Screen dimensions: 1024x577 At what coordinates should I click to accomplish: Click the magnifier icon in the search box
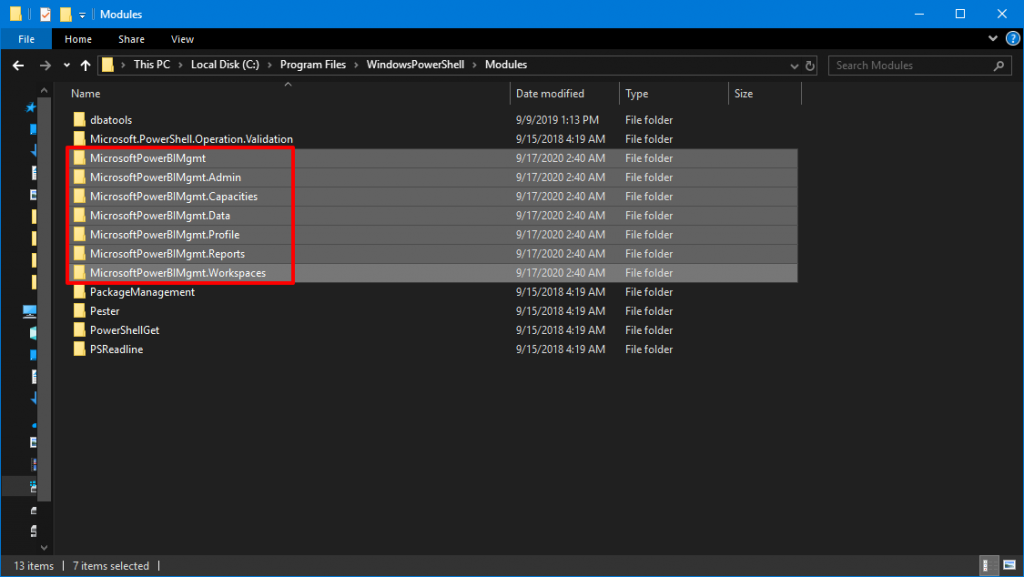[999, 65]
